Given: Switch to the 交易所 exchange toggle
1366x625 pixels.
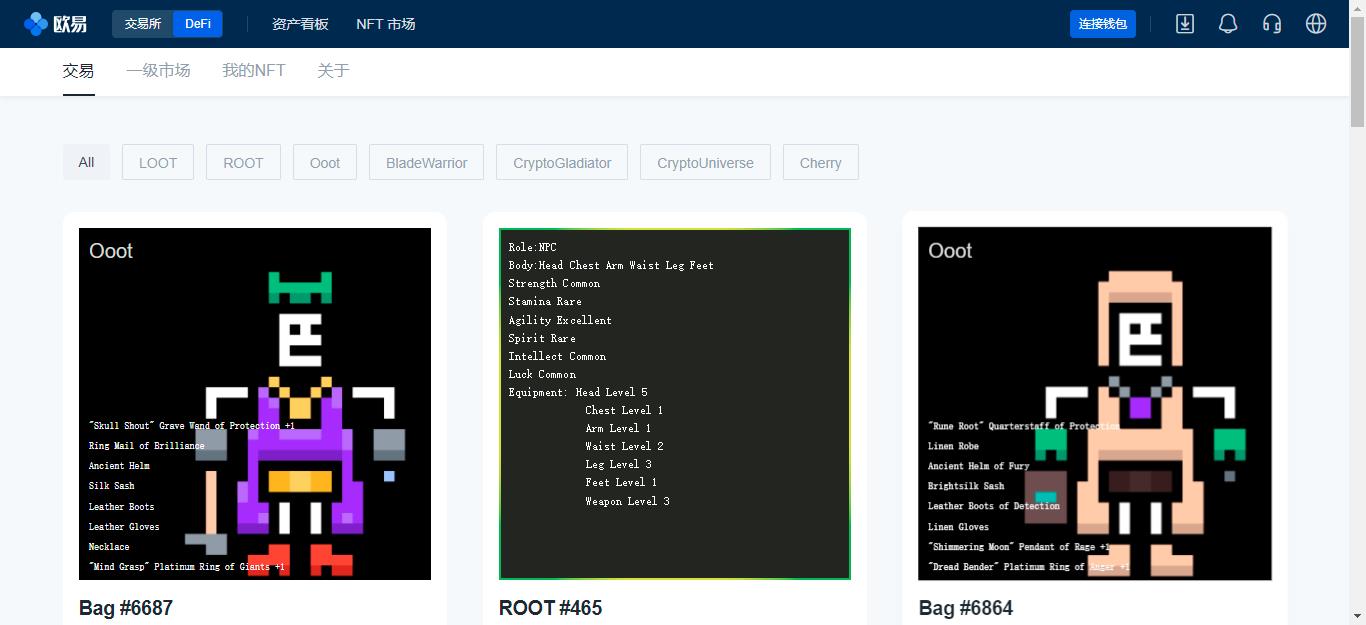Looking at the screenshot, I should point(143,24).
